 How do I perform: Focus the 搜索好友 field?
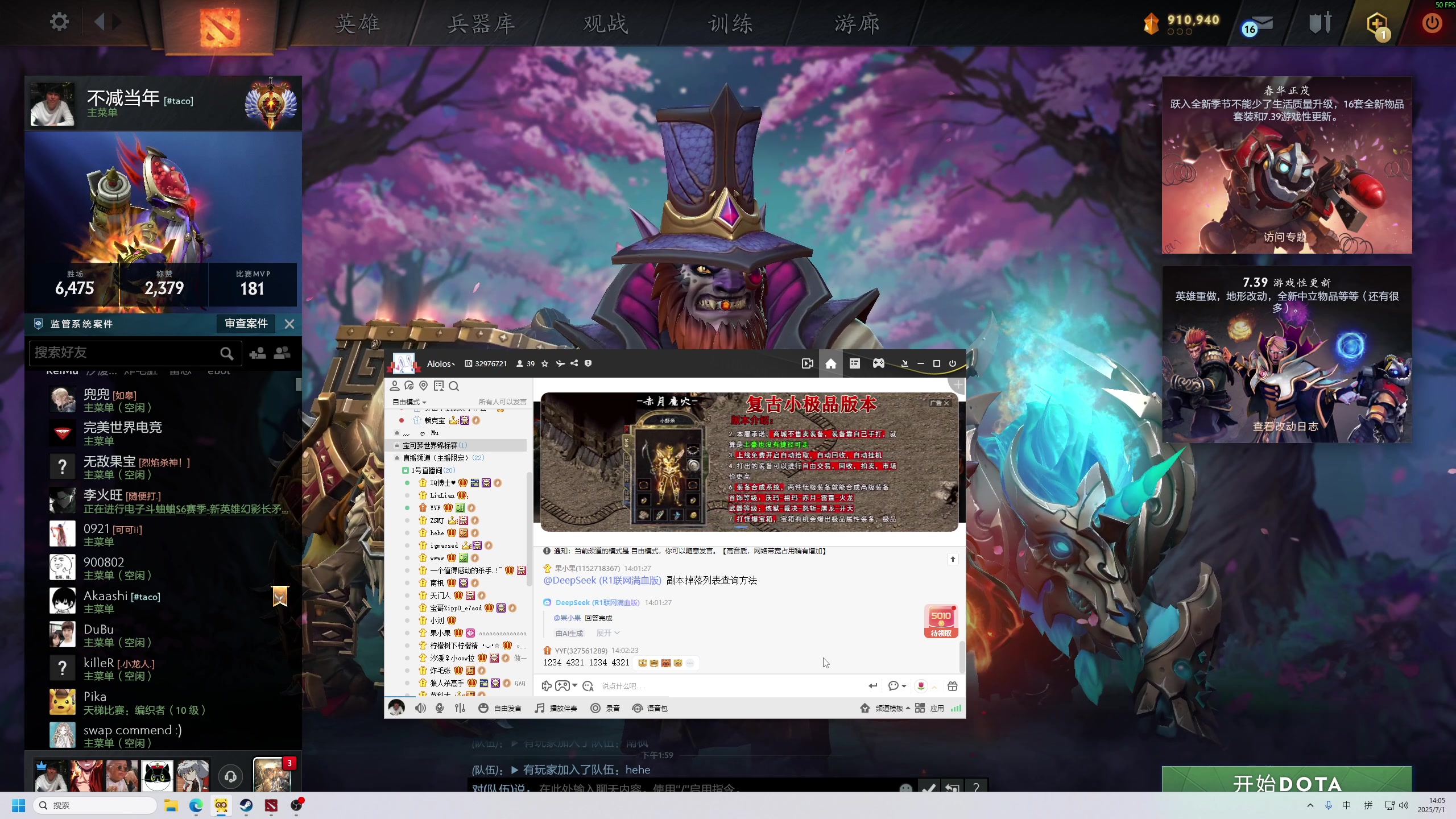click(135, 353)
